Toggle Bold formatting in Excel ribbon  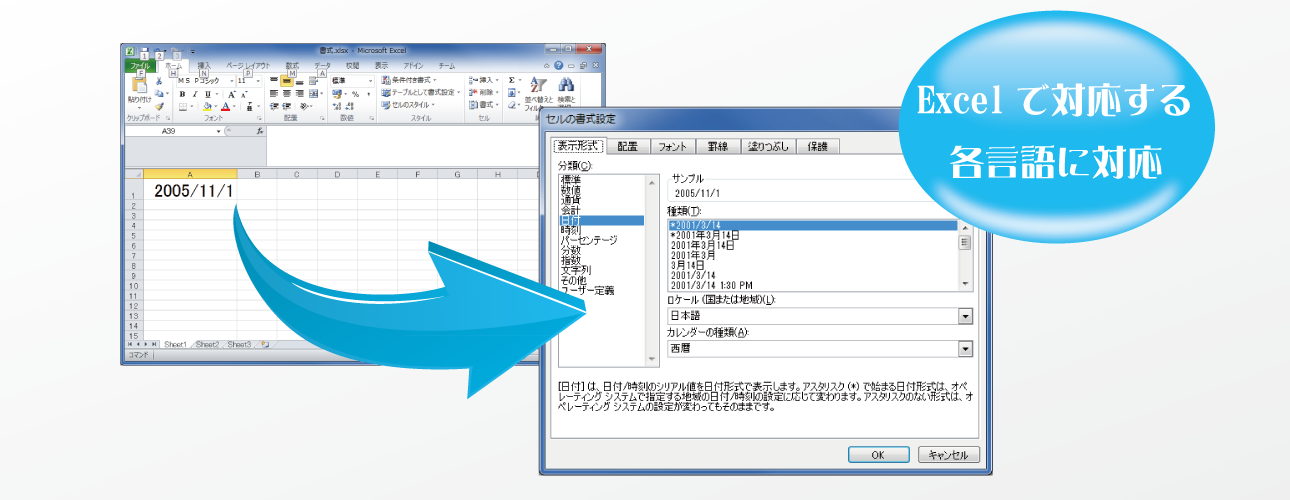click(x=182, y=94)
